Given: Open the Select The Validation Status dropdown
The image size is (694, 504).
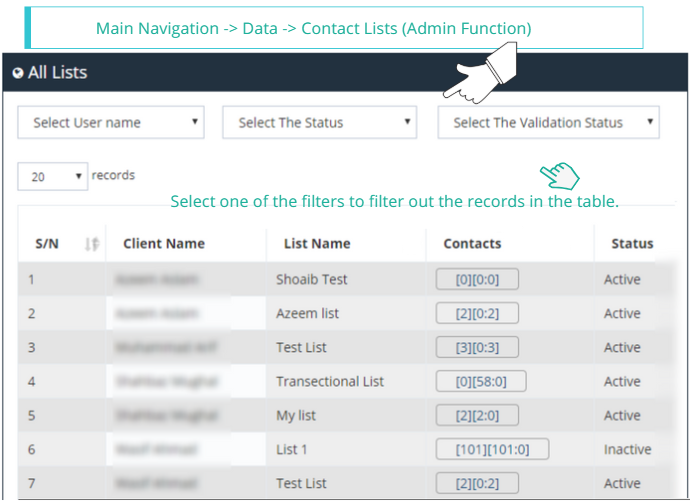Looking at the screenshot, I should click(x=548, y=123).
